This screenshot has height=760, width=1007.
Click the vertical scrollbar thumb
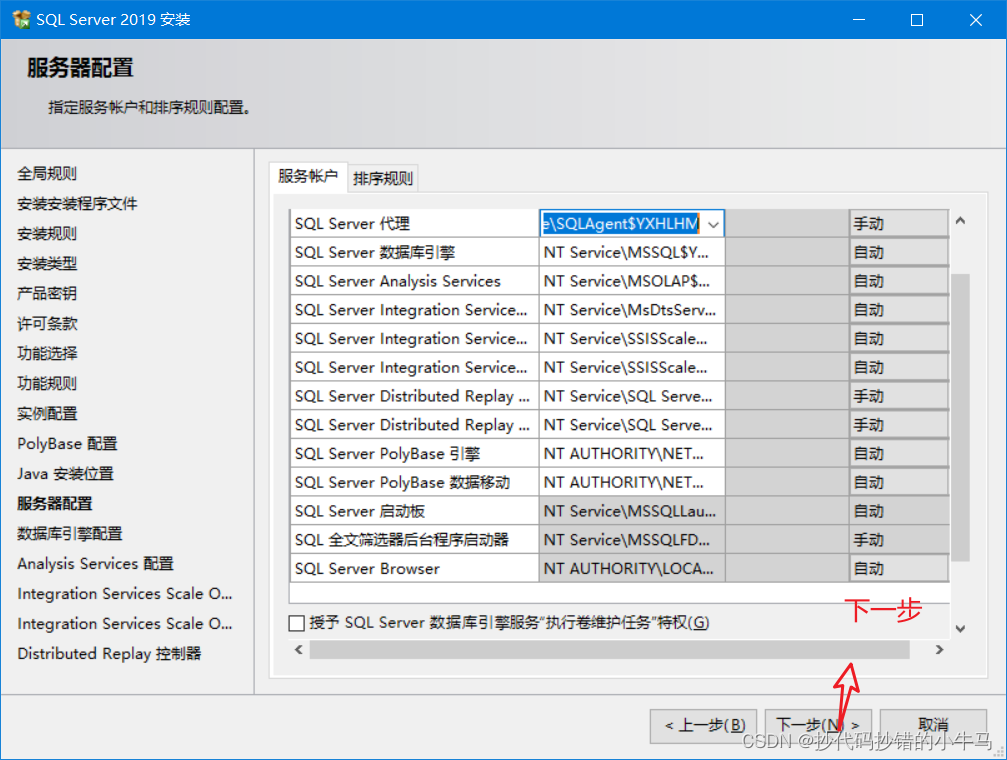tap(960, 418)
